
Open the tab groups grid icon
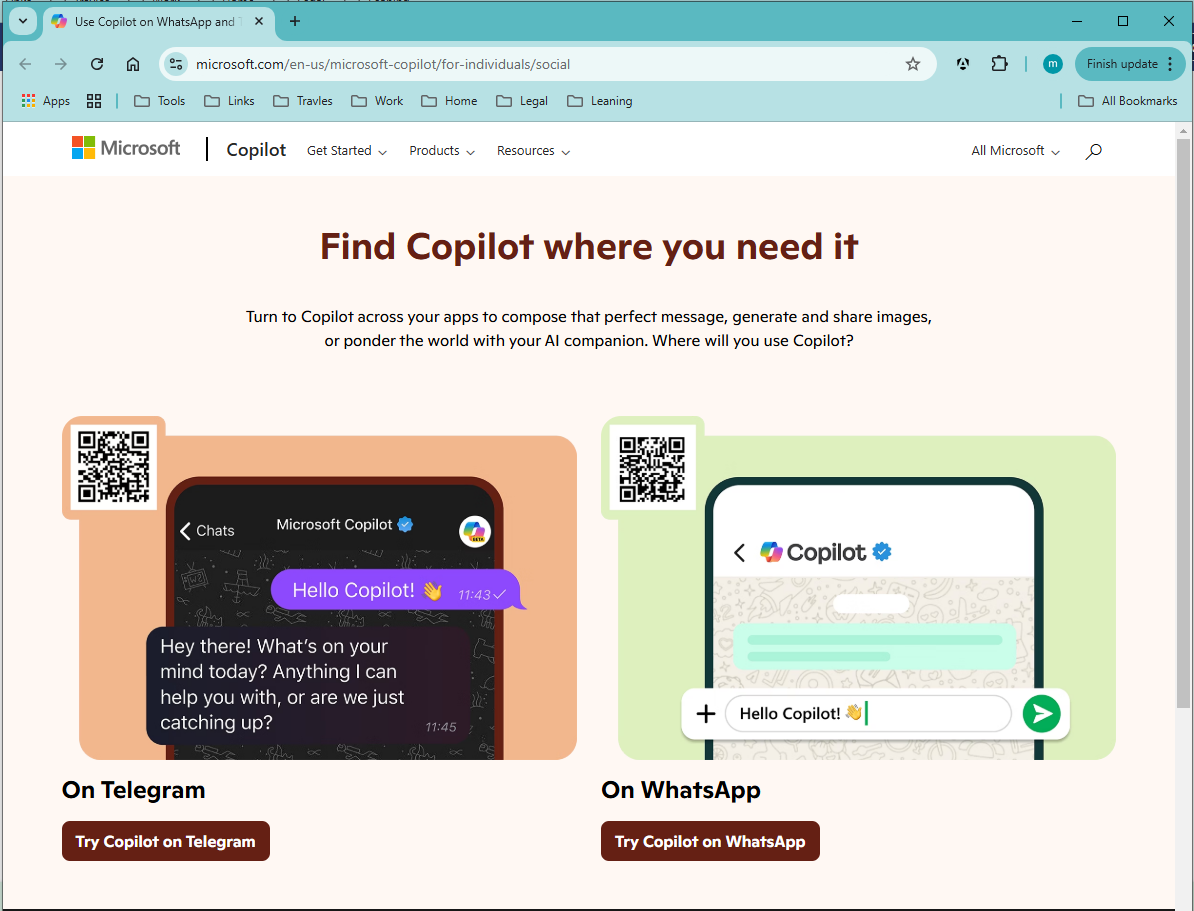[x=94, y=101]
